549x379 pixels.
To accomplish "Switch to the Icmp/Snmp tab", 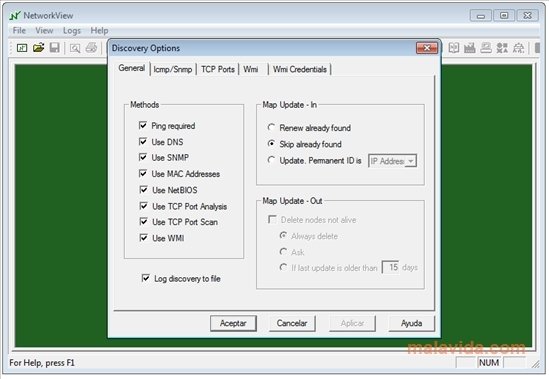I will coord(173,69).
